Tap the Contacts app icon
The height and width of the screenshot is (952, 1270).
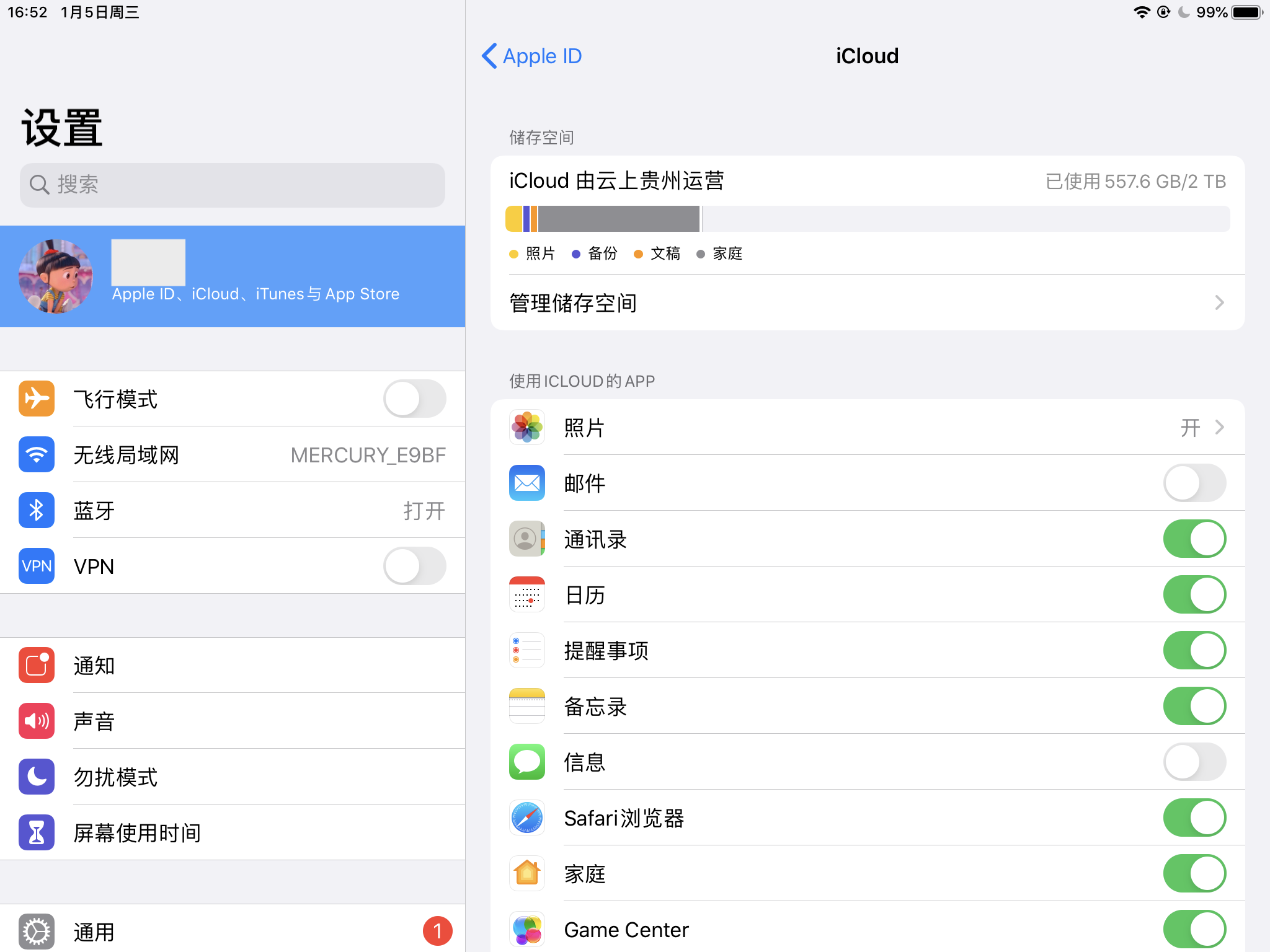pyautogui.click(x=527, y=539)
